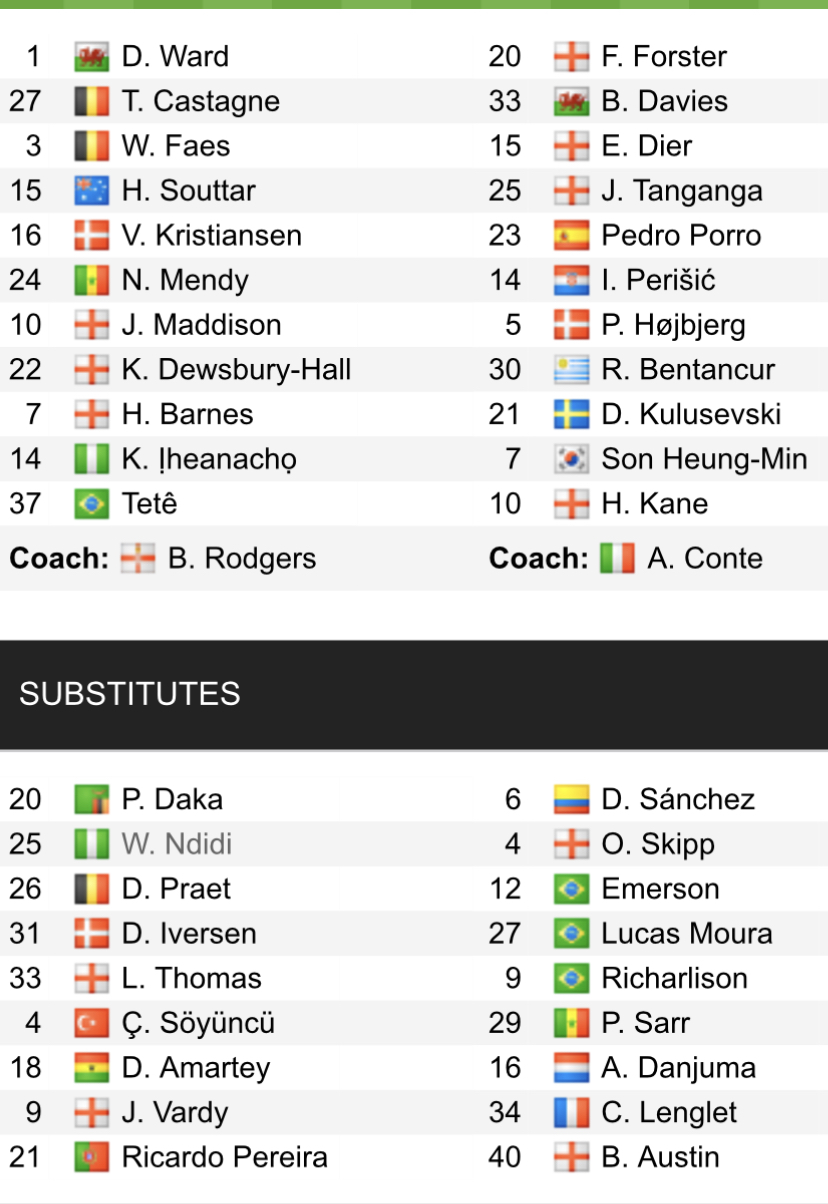
Task: Click the Spain flag beside Pedro Porro
Action: pos(571,236)
